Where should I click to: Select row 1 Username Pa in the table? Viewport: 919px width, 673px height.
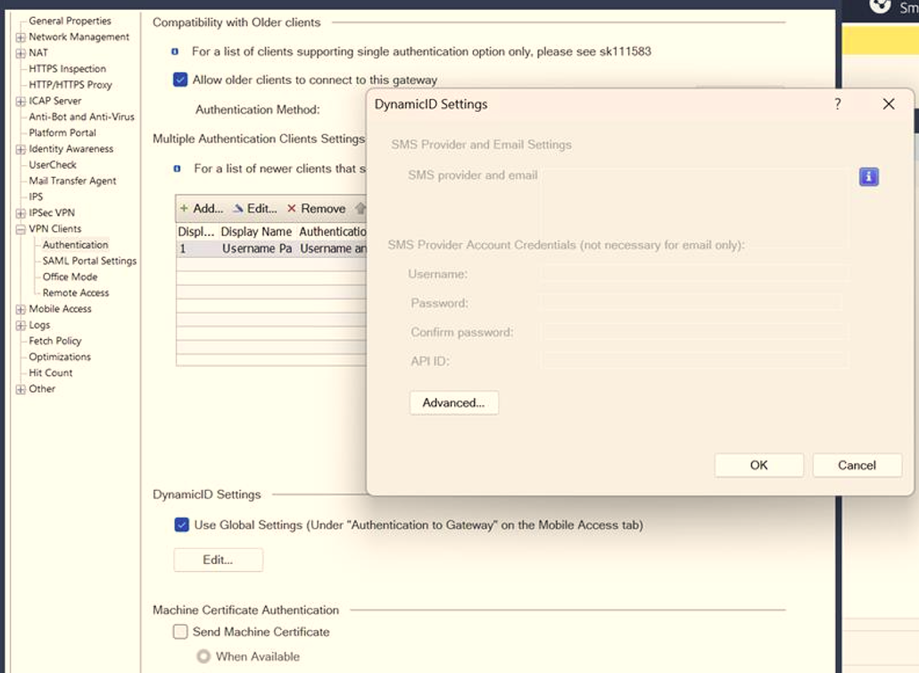[271, 249]
